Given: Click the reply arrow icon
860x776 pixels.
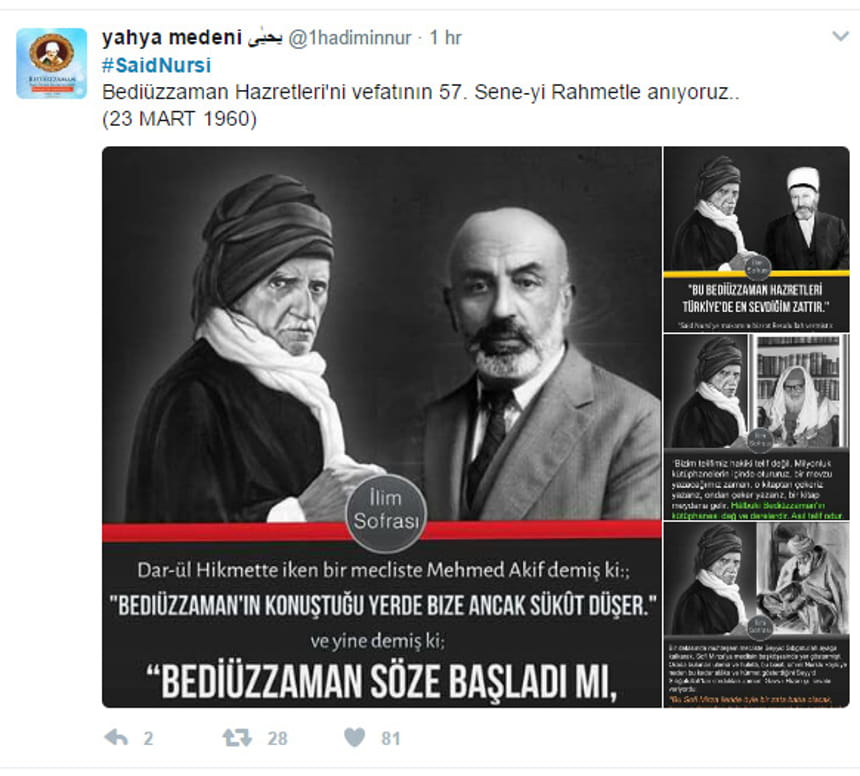Looking at the screenshot, I should coord(116,738).
